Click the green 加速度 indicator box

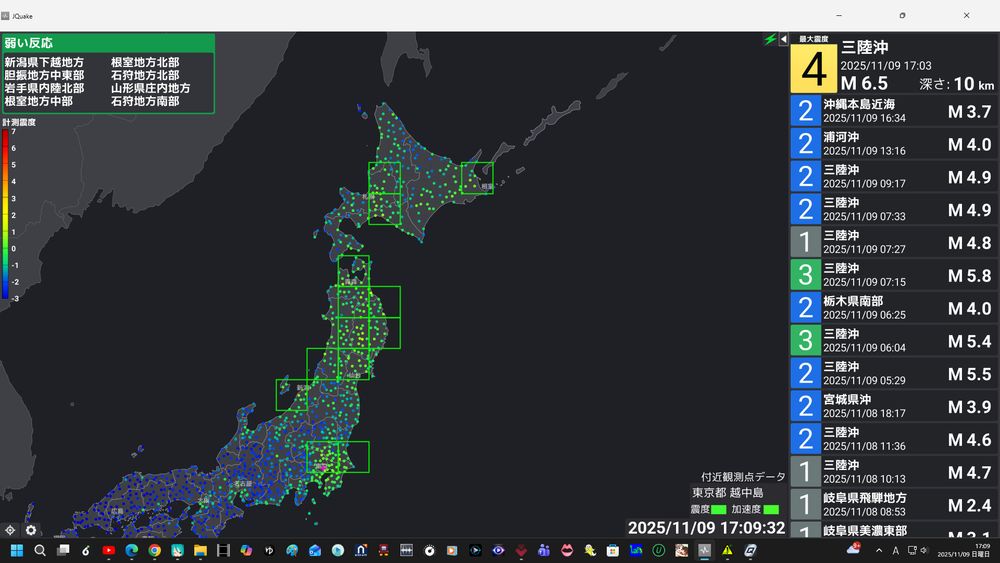[771, 509]
